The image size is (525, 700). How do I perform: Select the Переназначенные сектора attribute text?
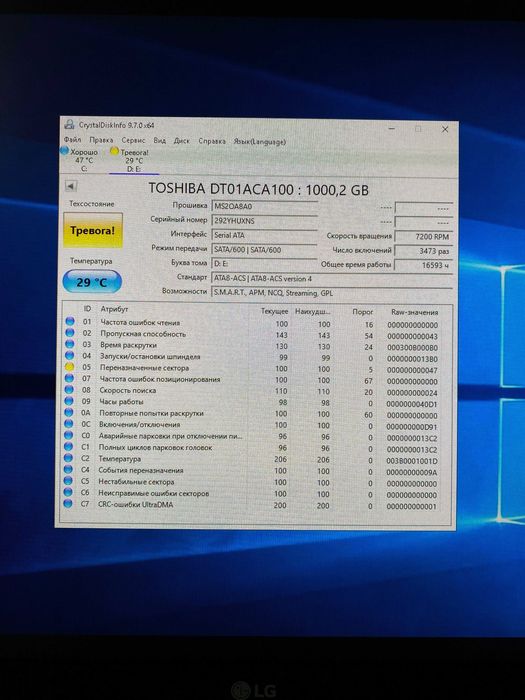click(x=144, y=368)
